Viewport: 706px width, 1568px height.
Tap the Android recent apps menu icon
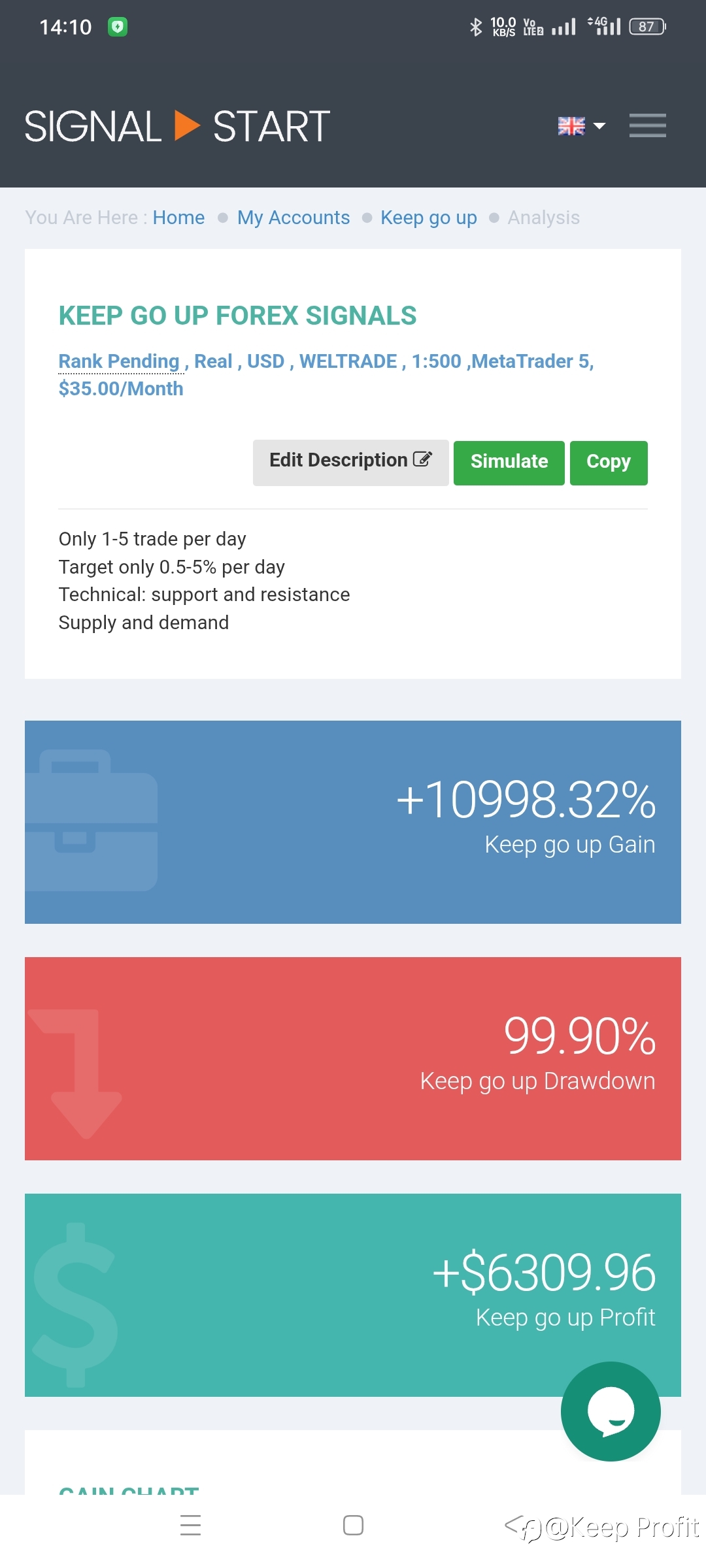coord(190,1525)
